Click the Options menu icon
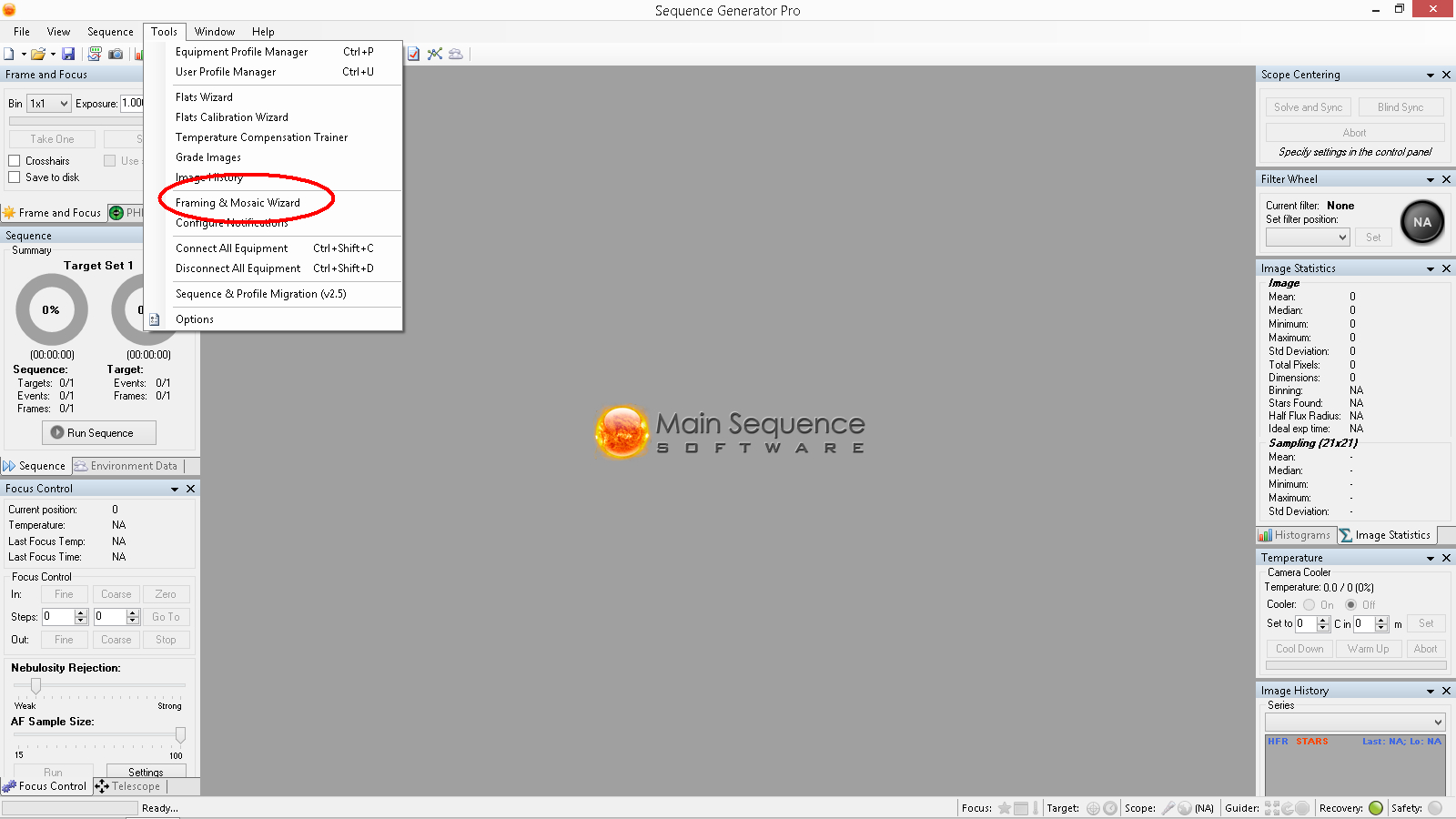The height and width of the screenshot is (819, 1456). [x=155, y=319]
